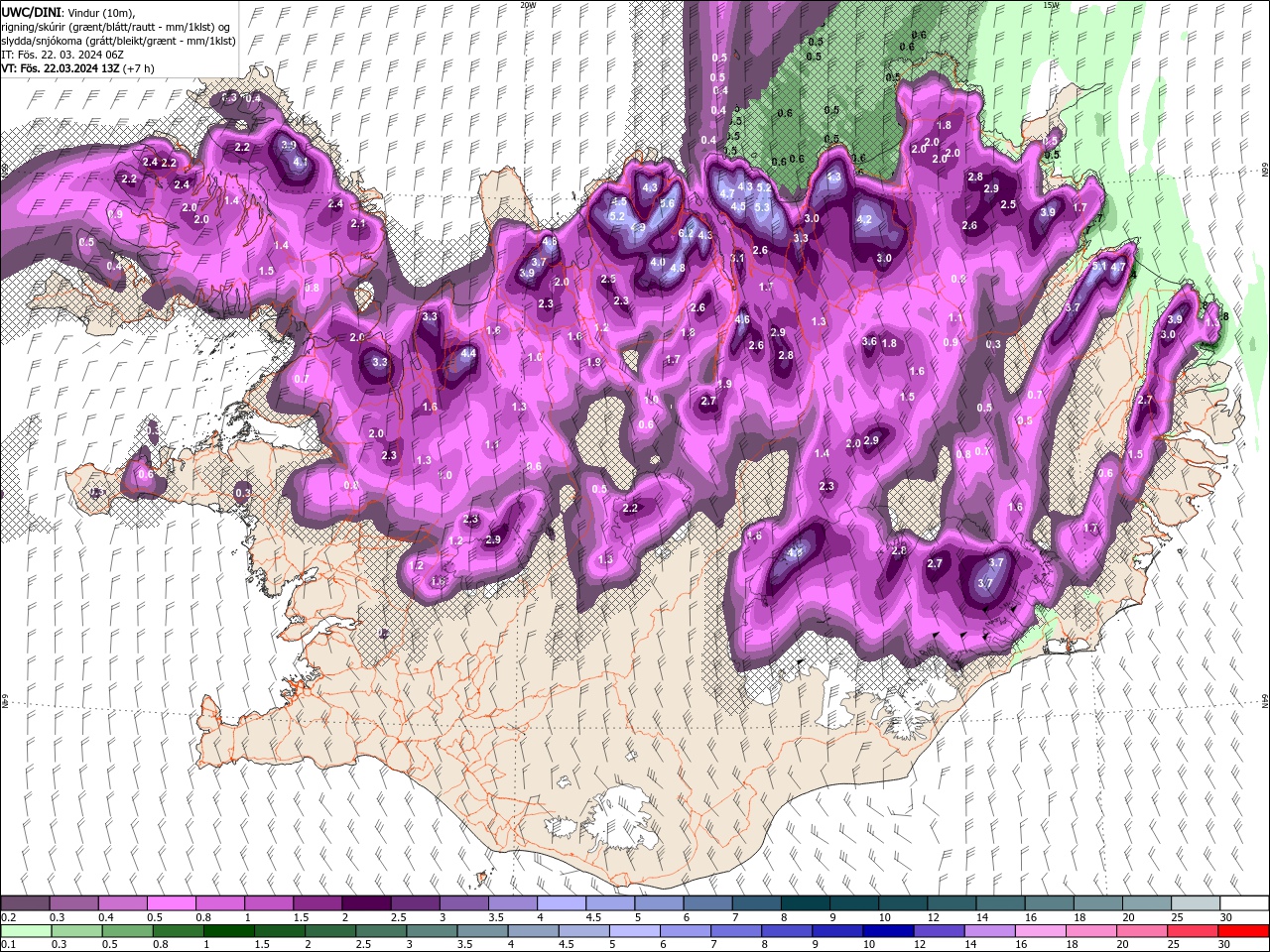1270x952 pixels.
Task: Click the 12 label on the lower legend scale
Action: pyautogui.click(x=920, y=945)
